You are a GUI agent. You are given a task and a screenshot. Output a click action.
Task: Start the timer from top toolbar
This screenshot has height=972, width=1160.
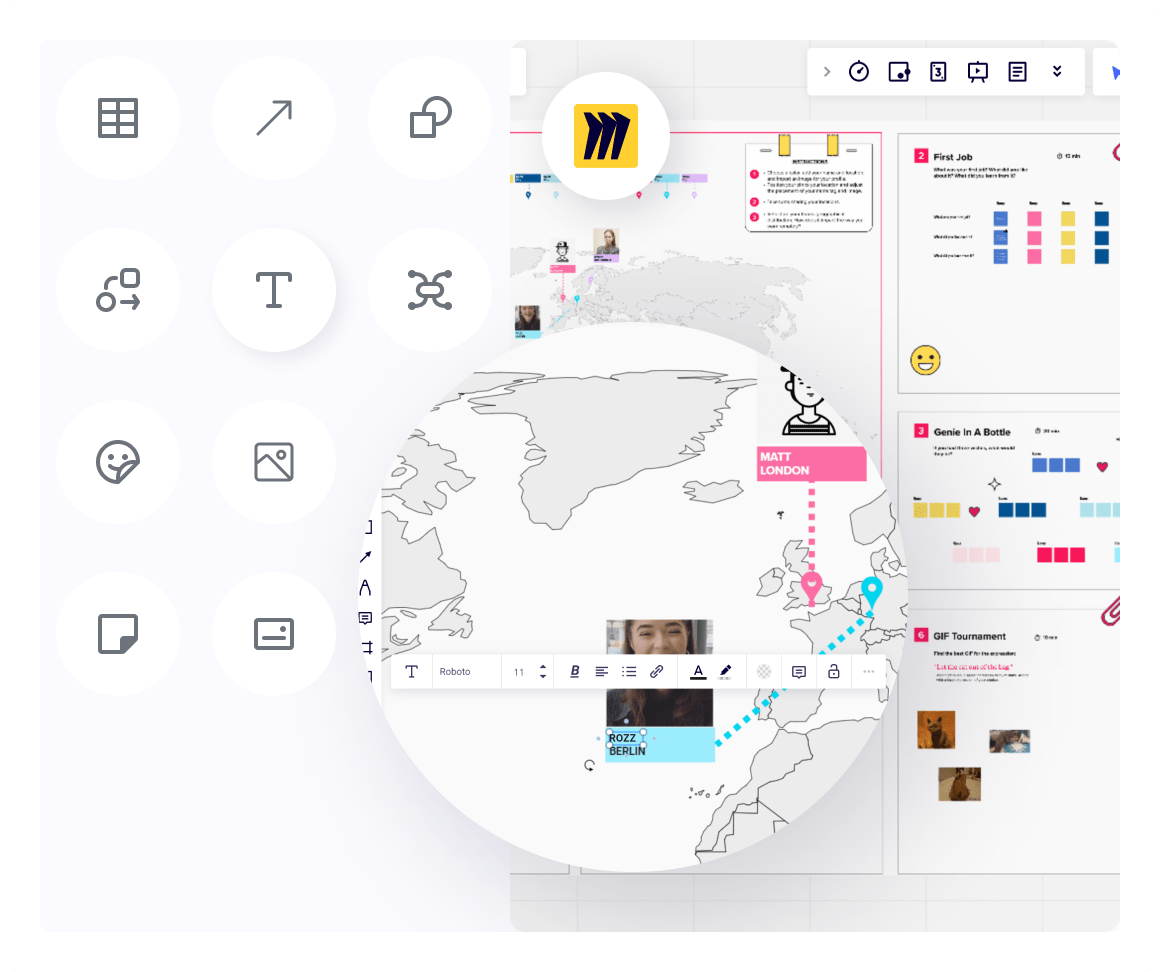coord(859,72)
